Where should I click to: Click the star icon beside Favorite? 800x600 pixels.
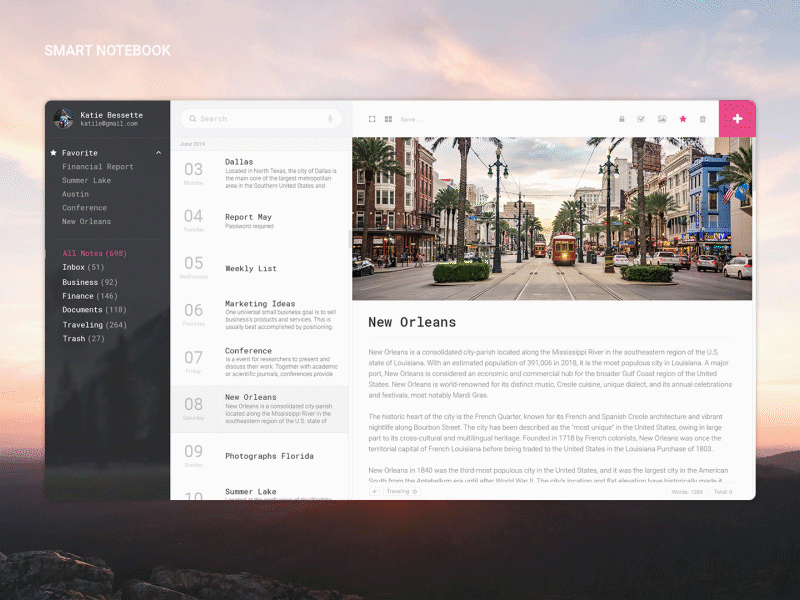[53, 153]
